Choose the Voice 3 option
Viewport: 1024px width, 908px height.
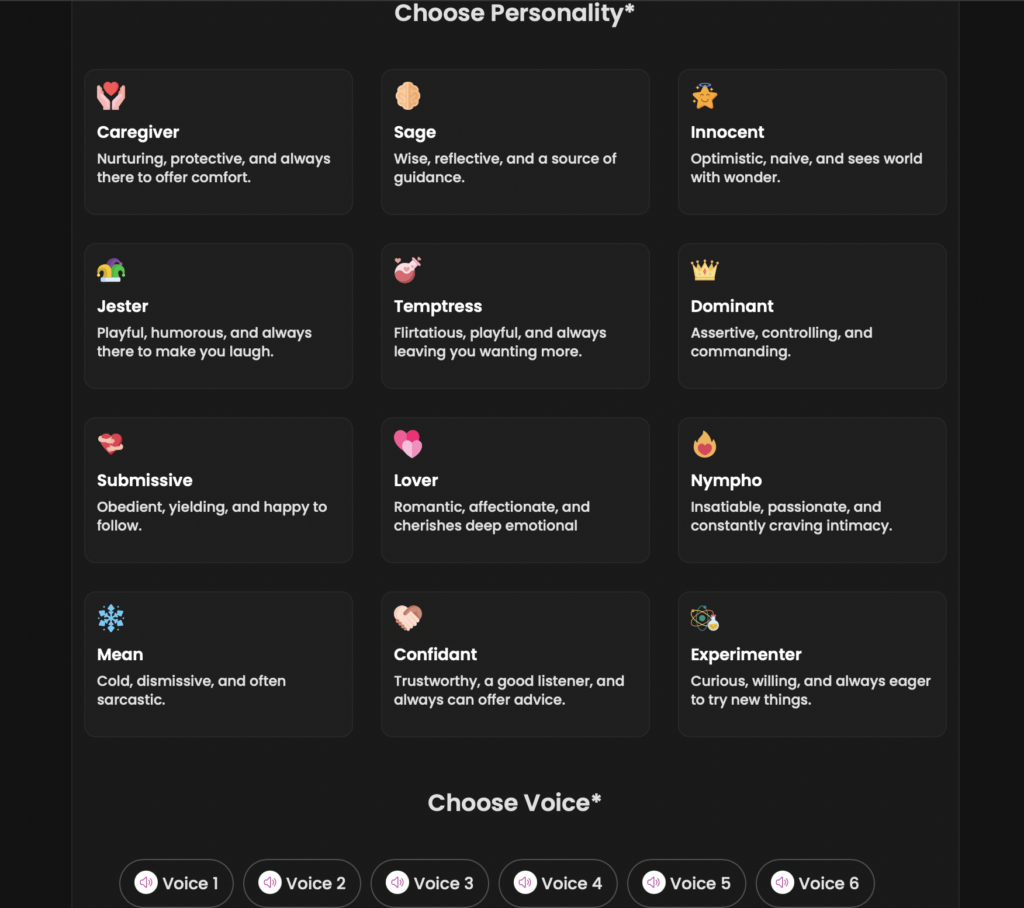pos(430,883)
